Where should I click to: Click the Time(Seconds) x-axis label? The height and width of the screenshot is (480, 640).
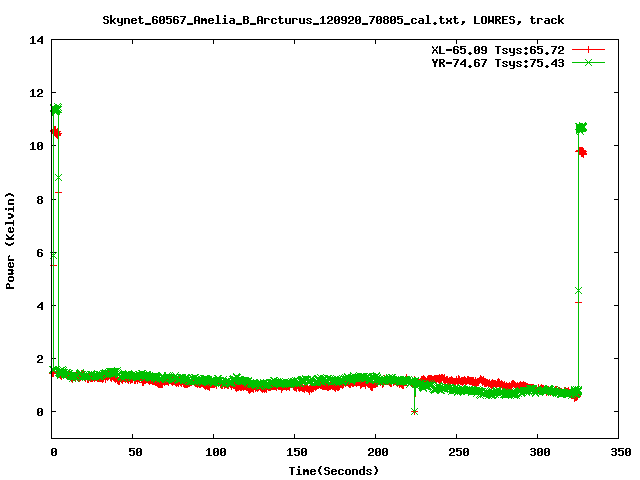pos(334,471)
